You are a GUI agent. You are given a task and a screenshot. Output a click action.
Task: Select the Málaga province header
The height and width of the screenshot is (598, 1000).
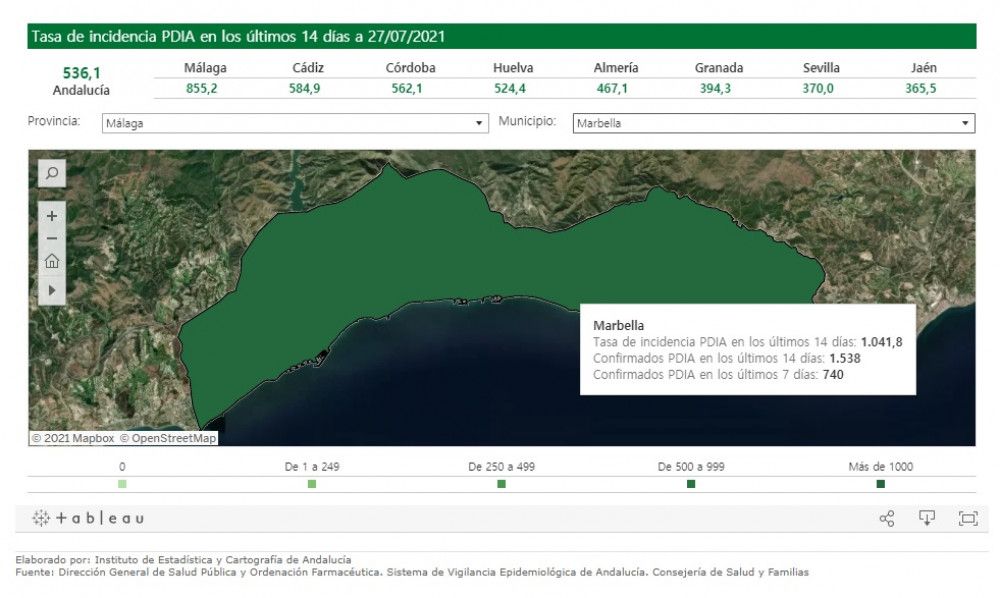(205, 68)
